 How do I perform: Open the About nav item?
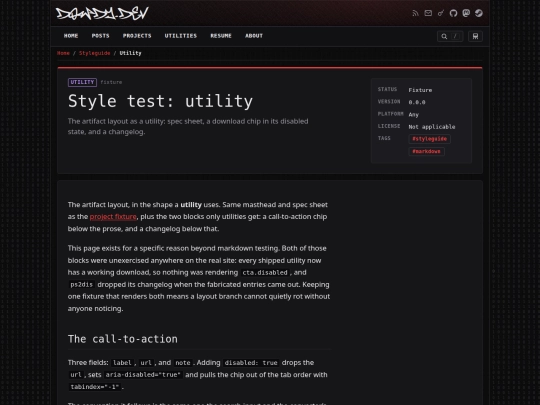click(x=254, y=36)
